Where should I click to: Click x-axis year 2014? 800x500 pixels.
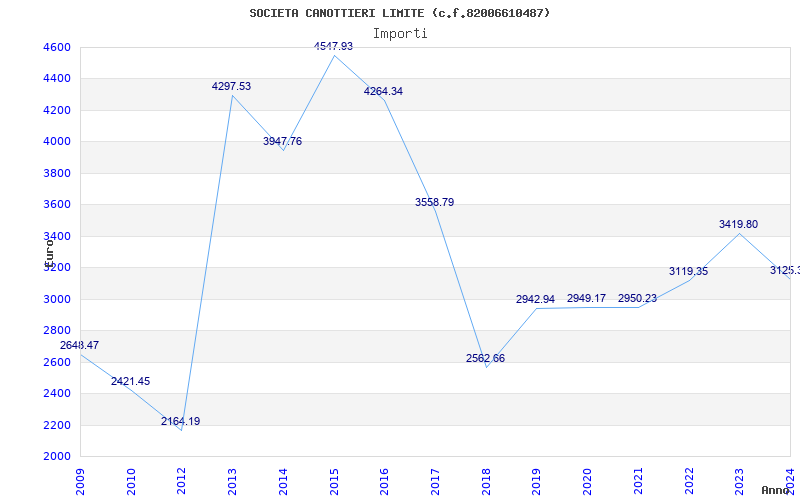283,482
